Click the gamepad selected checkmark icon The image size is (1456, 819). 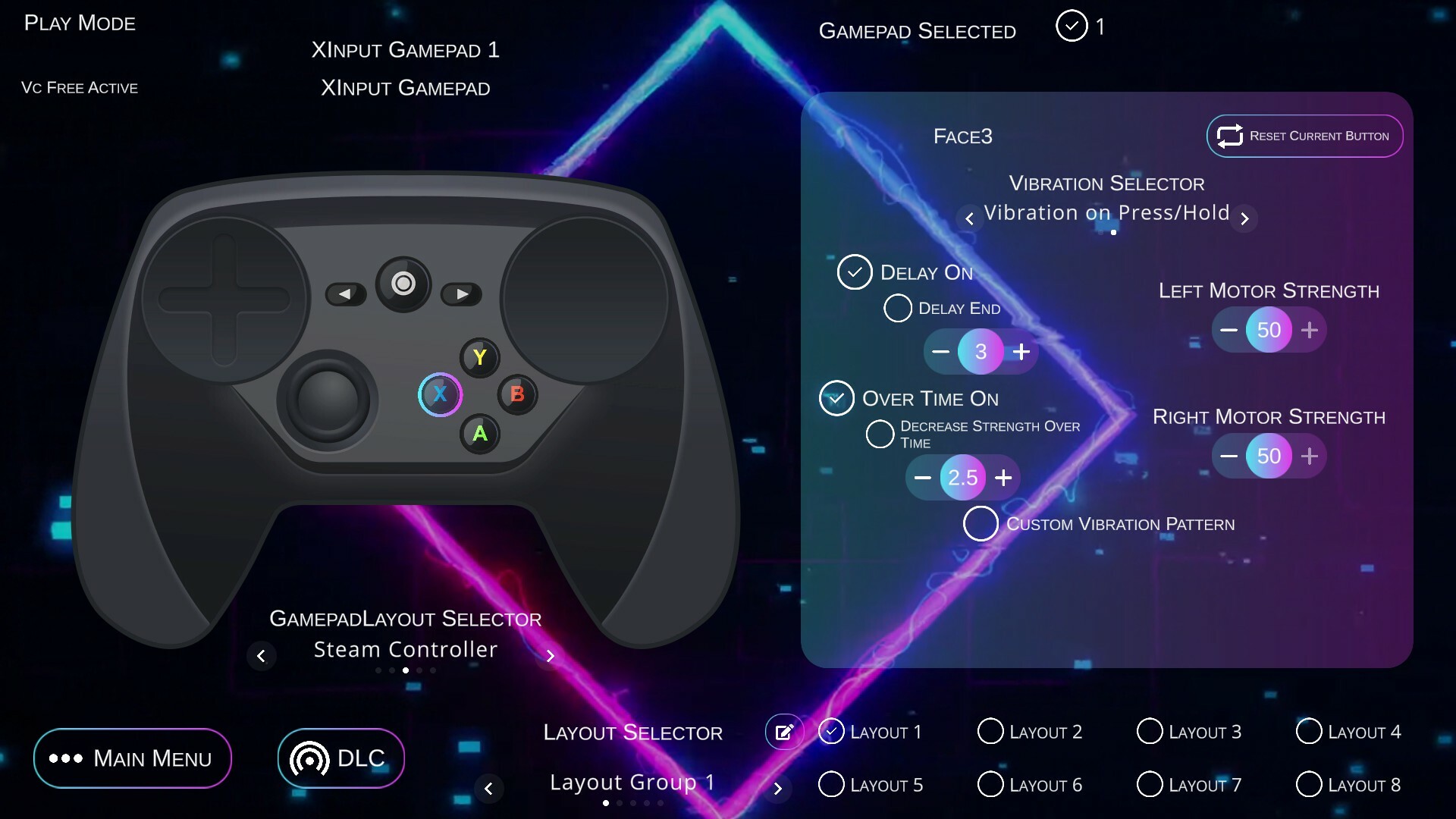click(1071, 28)
